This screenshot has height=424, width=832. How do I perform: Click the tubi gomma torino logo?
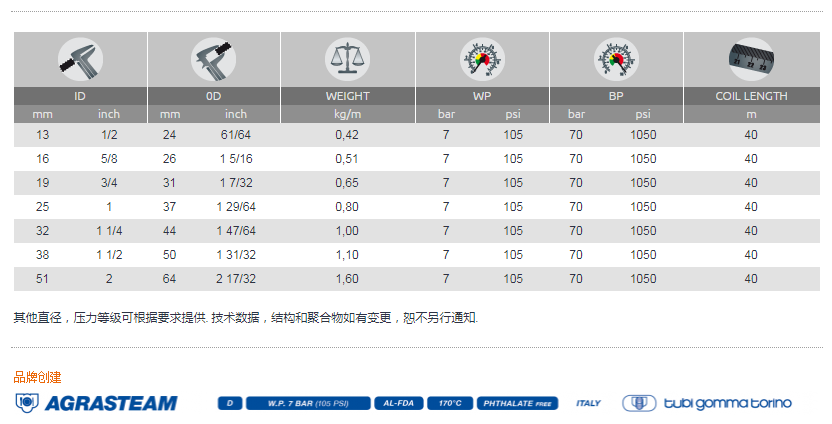click(707, 403)
